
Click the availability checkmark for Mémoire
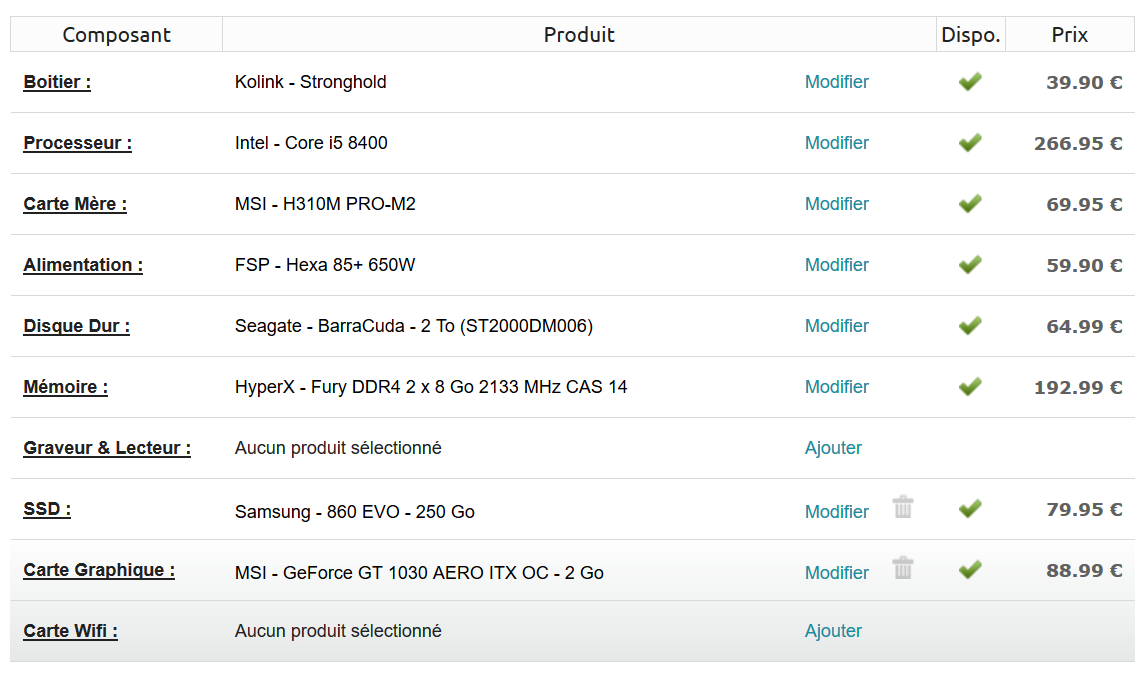click(x=969, y=387)
